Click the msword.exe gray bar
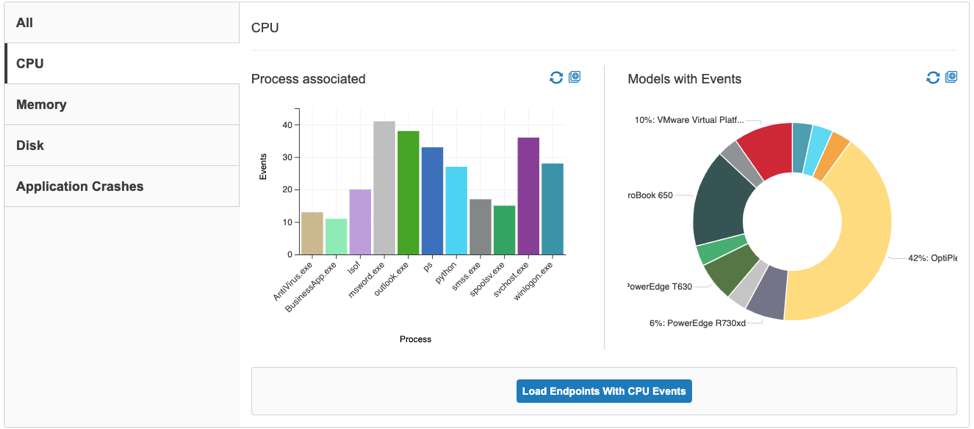974x429 pixels. (384, 187)
